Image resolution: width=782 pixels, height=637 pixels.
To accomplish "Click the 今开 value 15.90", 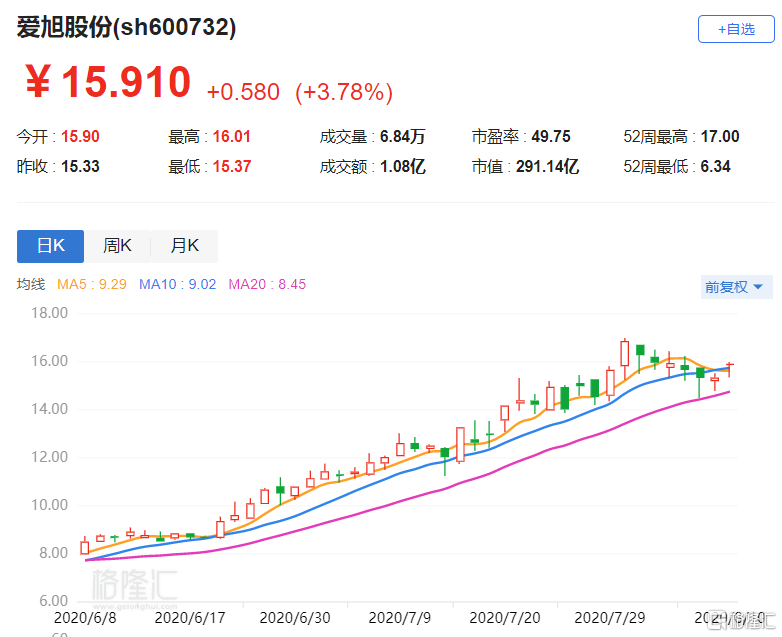I will [x=80, y=136].
